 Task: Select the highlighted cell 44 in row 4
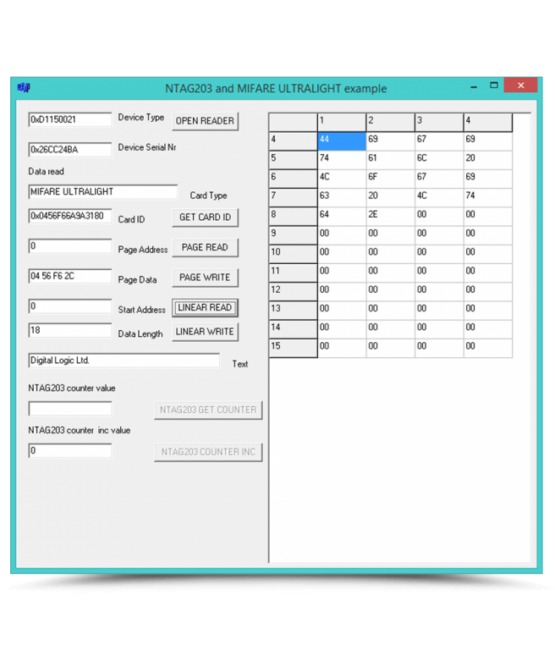pos(342,141)
